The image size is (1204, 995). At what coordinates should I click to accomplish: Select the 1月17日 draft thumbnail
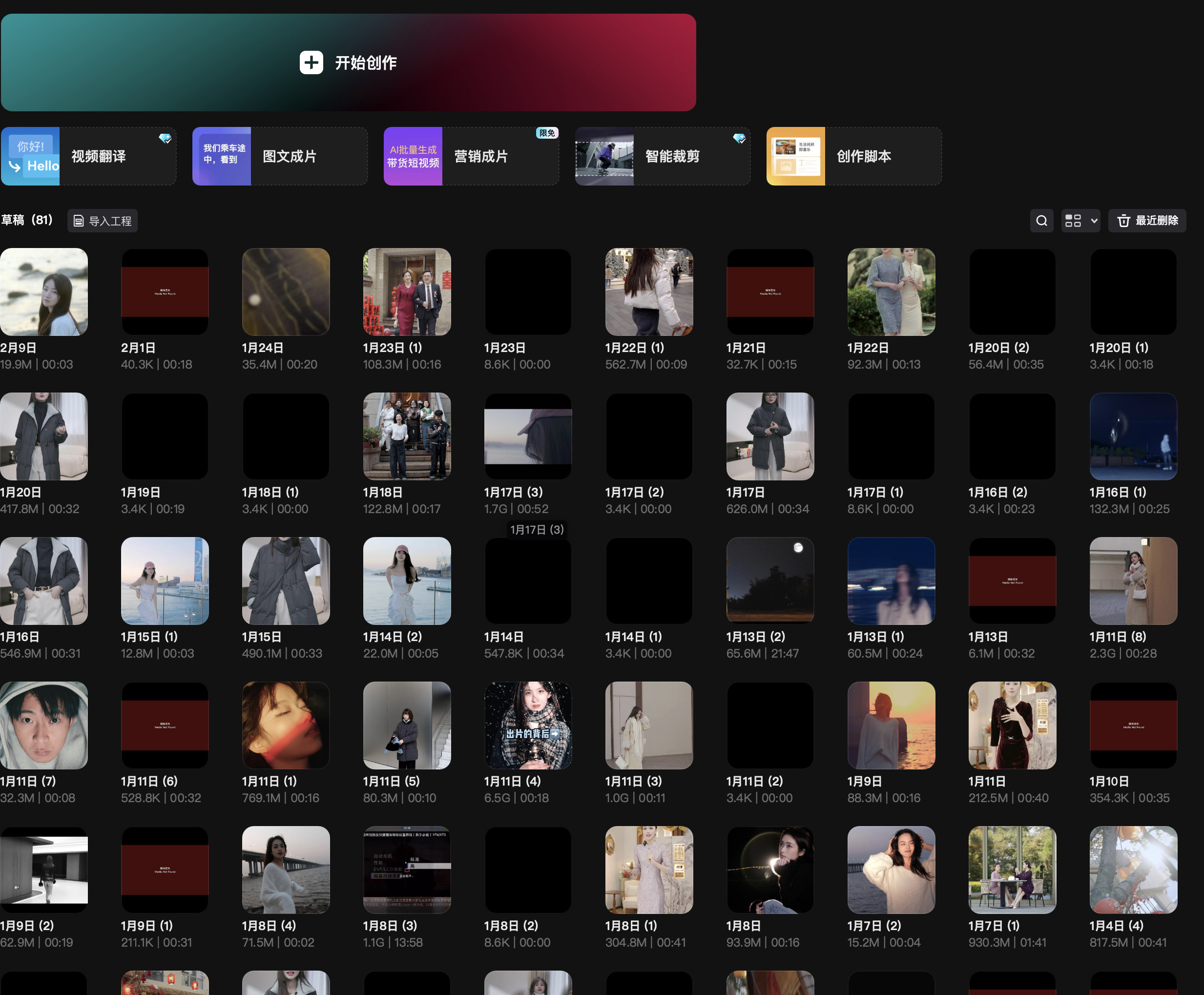pyautogui.click(x=770, y=436)
